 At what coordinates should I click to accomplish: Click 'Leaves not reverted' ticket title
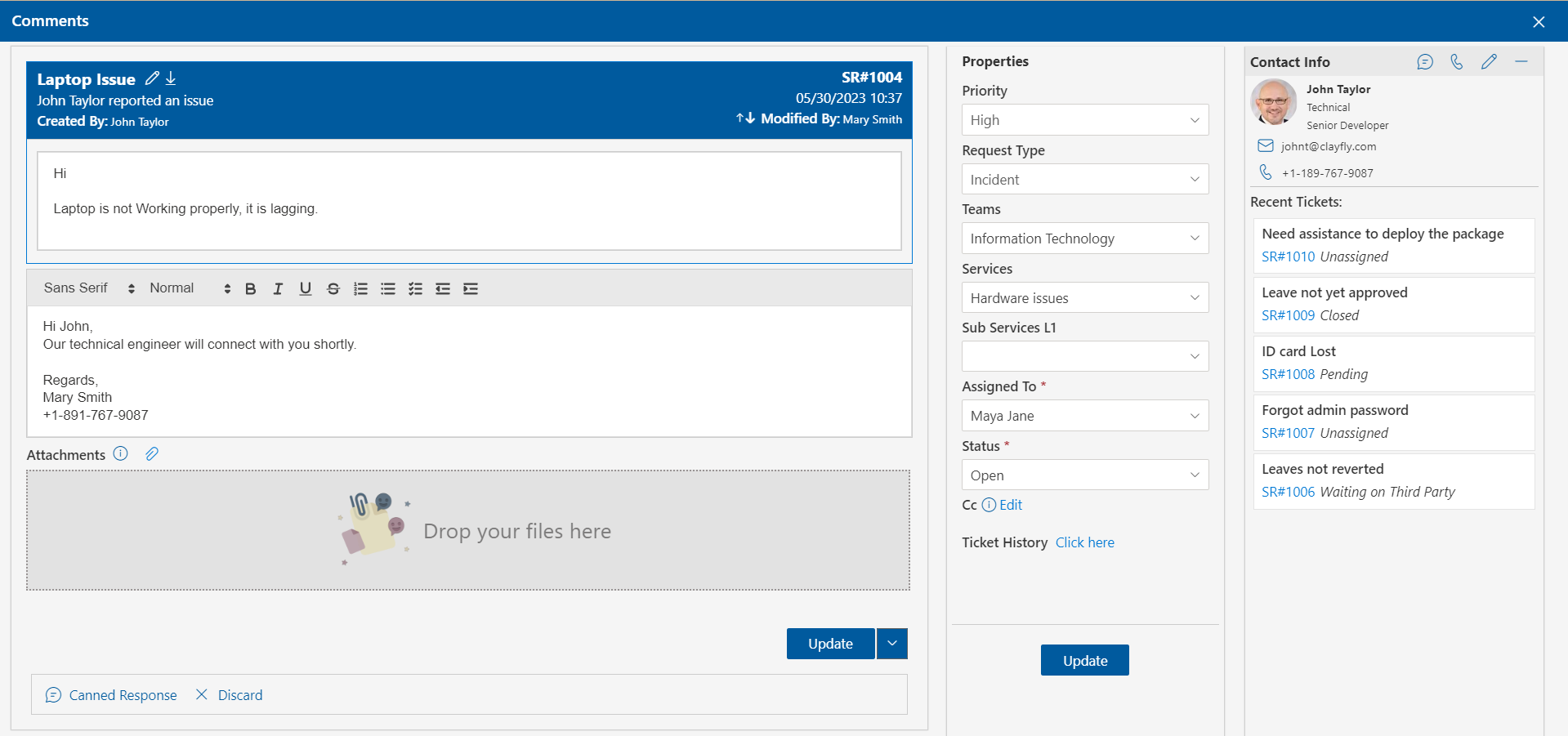point(1323,469)
